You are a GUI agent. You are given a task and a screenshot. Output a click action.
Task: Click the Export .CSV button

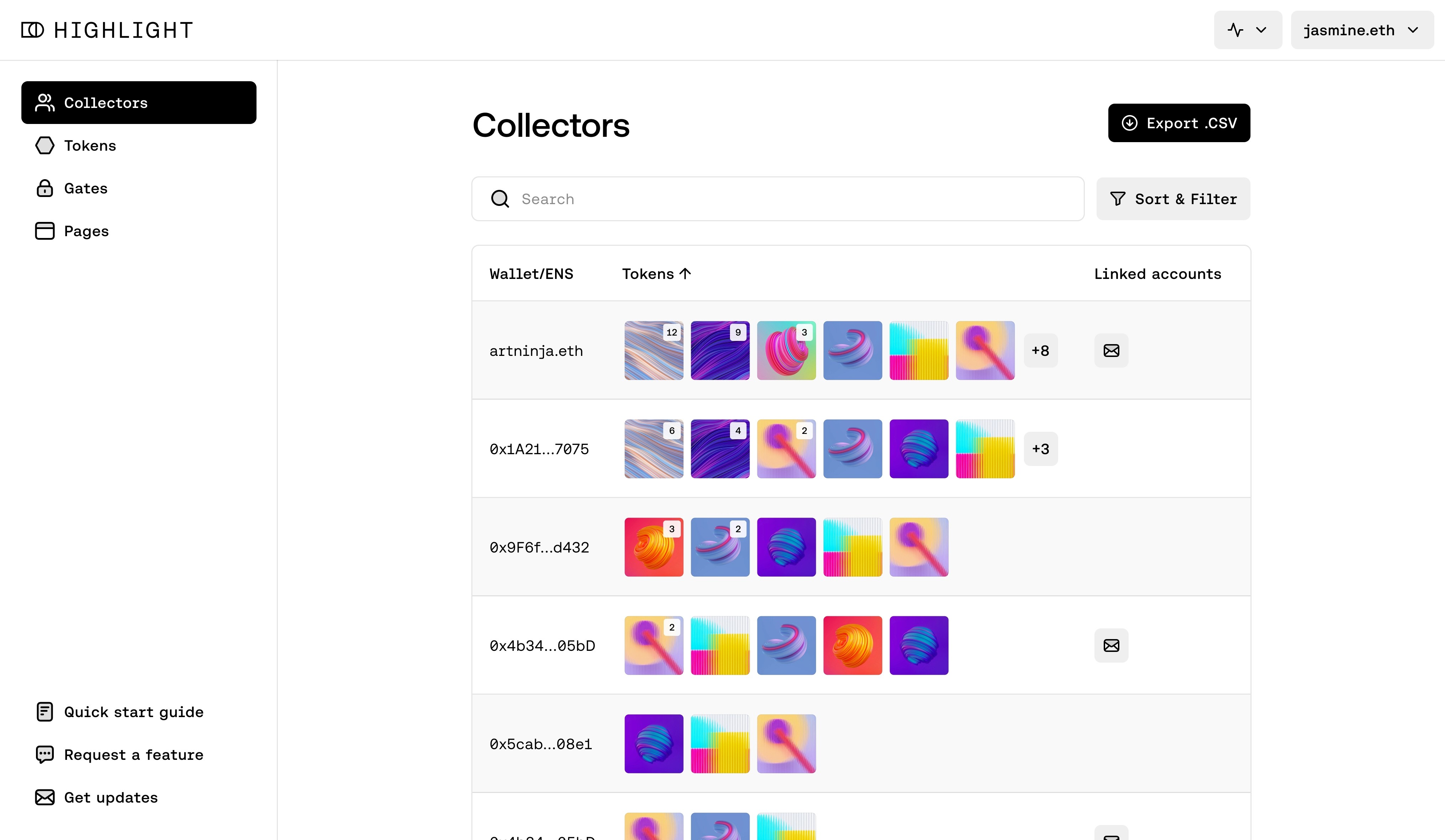pos(1179,123)
